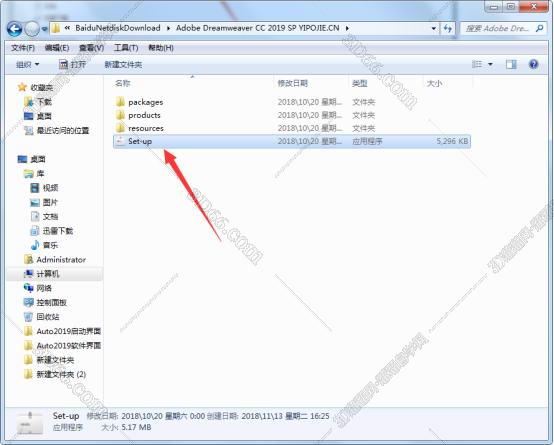
Task: Sort by the 修改日期 column header
Action: pyautogui.click(x=293, y=83)
